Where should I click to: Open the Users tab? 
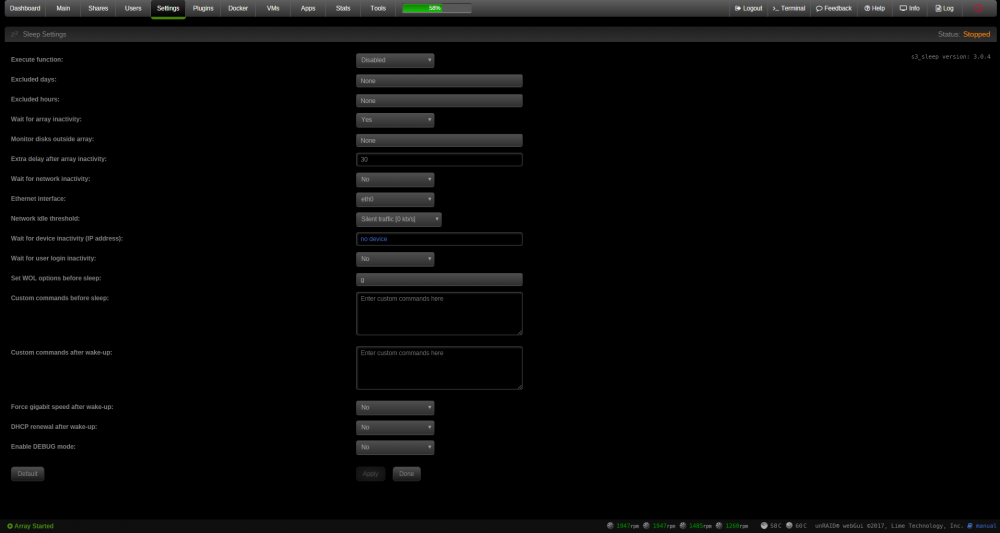point(133,9)
